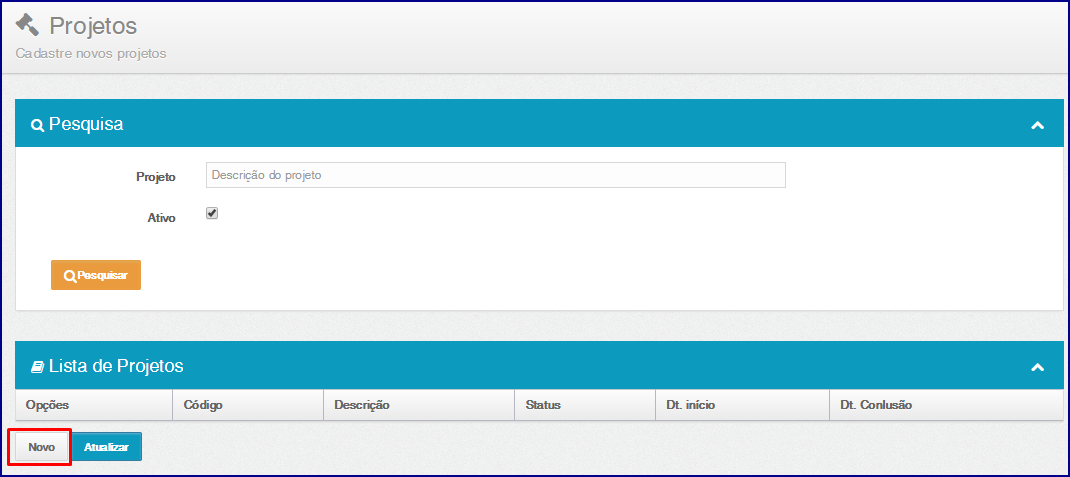This screenshot has width=1070, height=477.
Task: Click the Ativo field label
Action: [162, 218]
